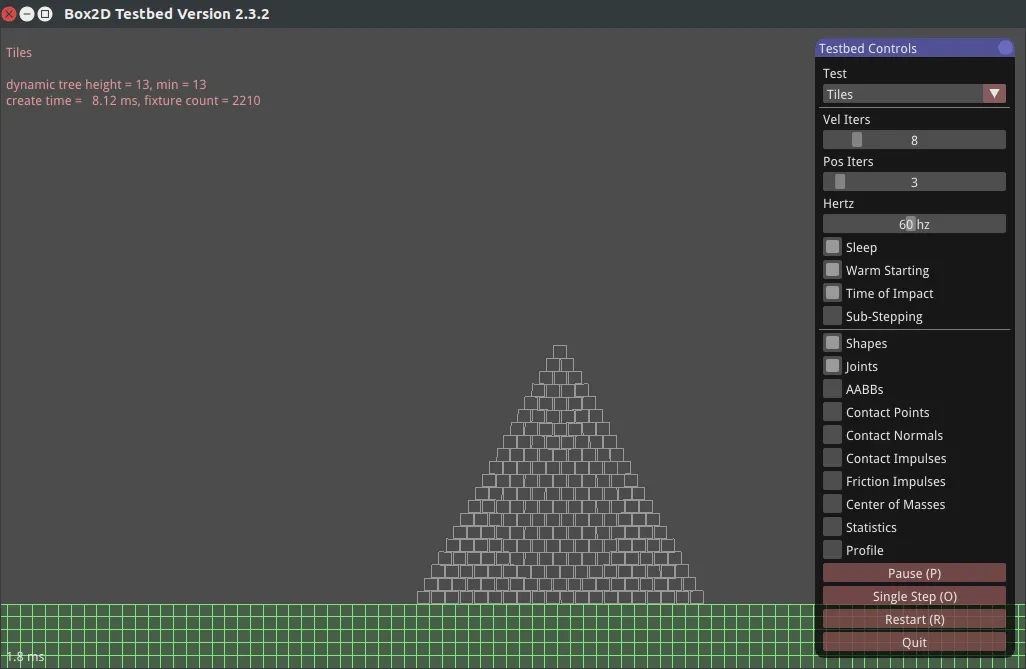The height and width of the screenshot is (669, 1026).
Task: Enable the AABBs checkbox
Action: point(832,388)
